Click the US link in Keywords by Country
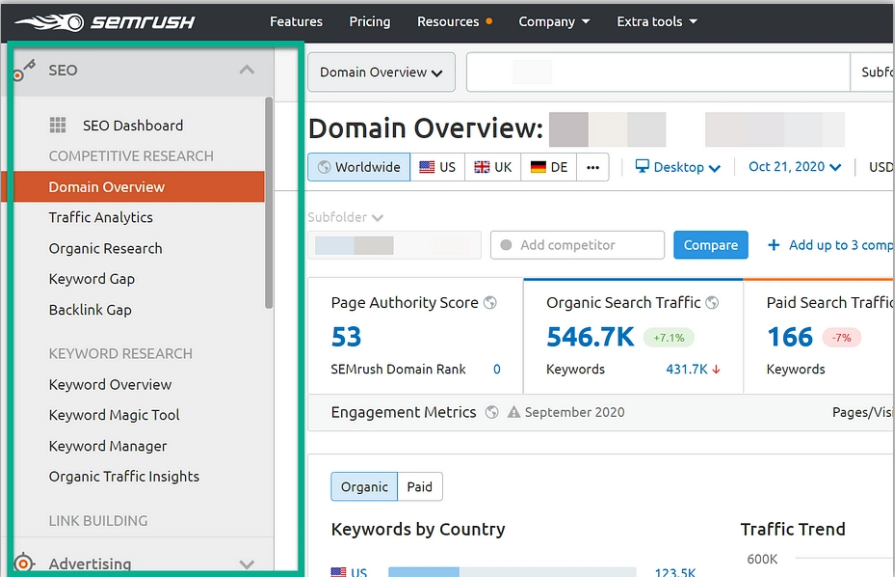The height and width of the screenshot is (577, 895). coord(359,571)
